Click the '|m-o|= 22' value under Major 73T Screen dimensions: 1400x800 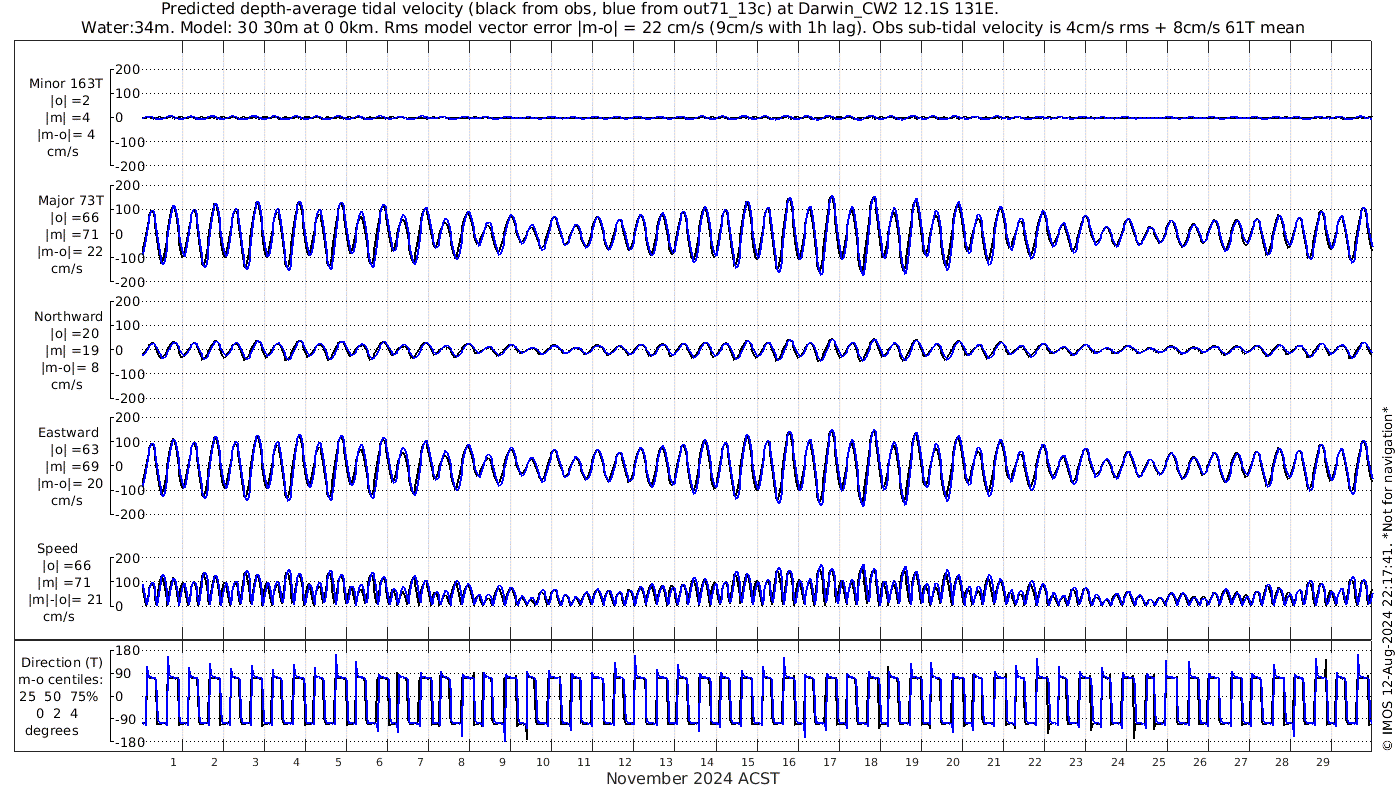pyautogui.click(x=70, y=251)
